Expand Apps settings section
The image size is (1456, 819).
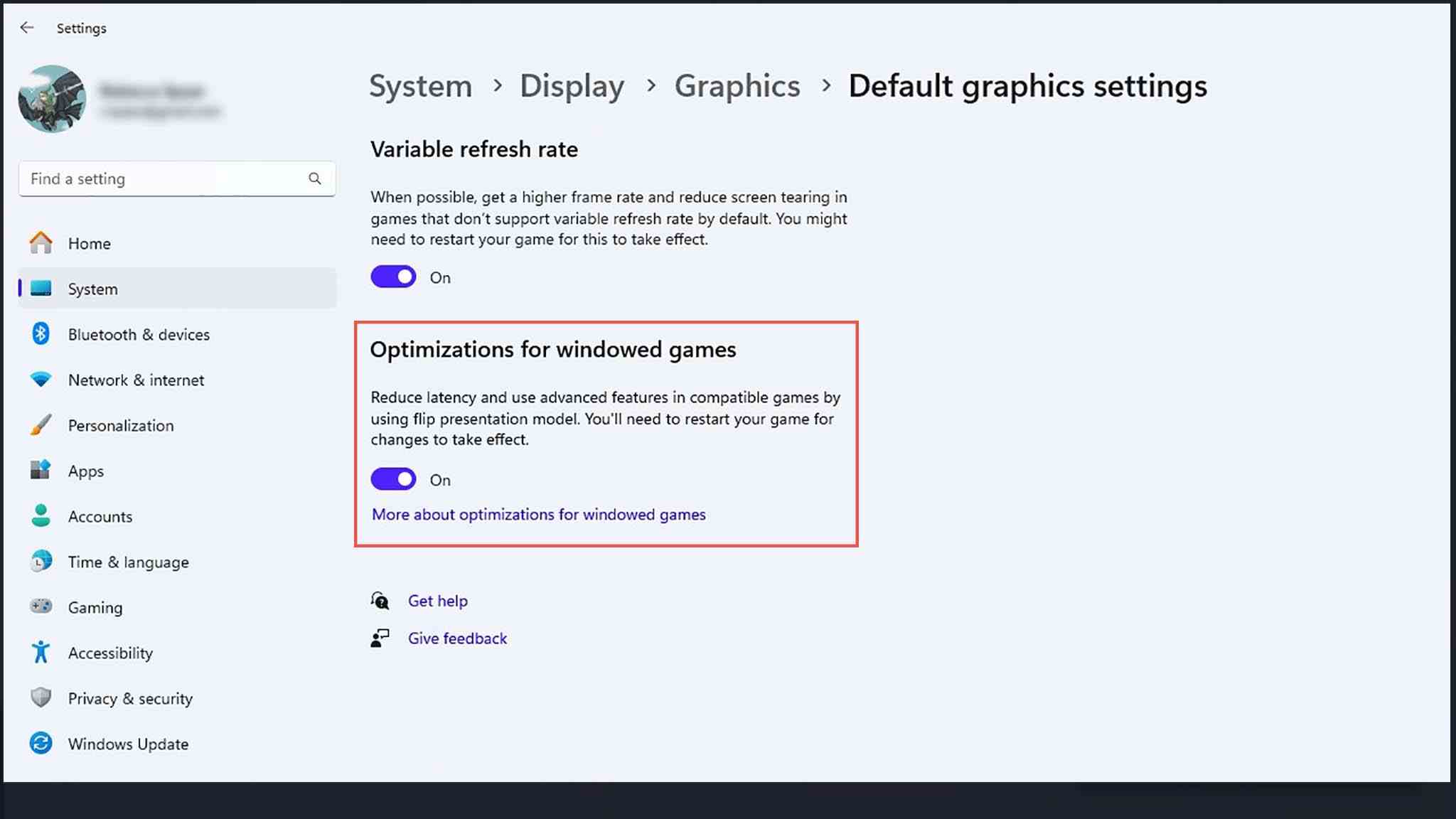85,470
